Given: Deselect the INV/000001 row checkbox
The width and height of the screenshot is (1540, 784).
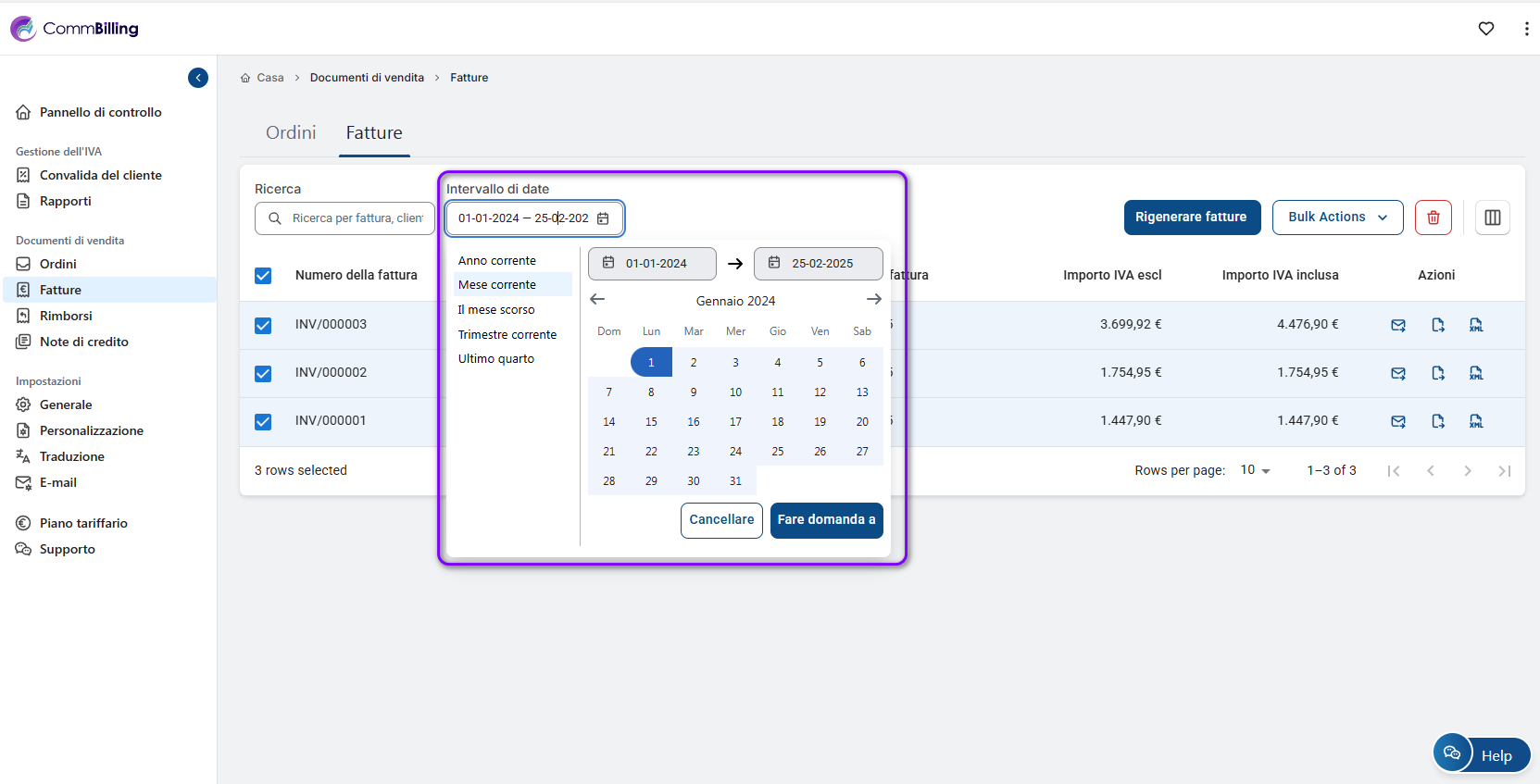Looking at the screenshot, I should pos(263,421).
